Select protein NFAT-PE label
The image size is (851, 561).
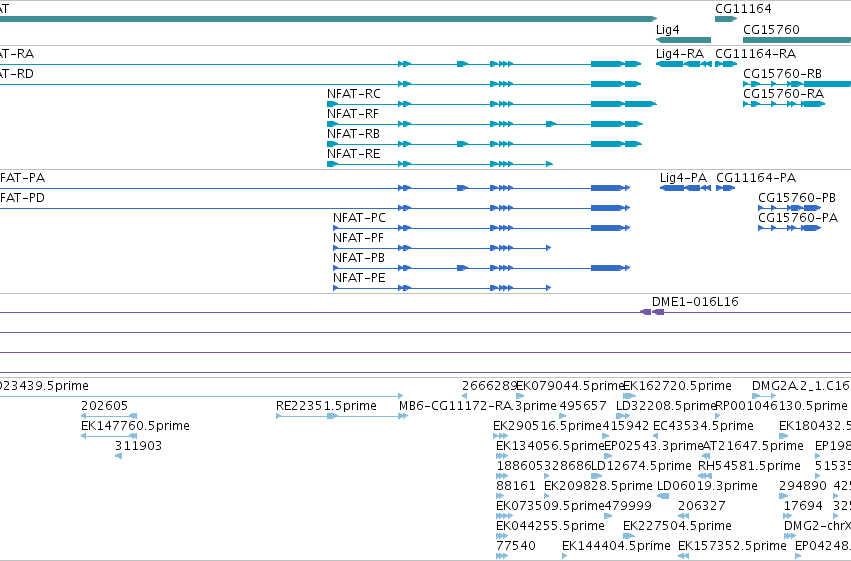(359, 278)
